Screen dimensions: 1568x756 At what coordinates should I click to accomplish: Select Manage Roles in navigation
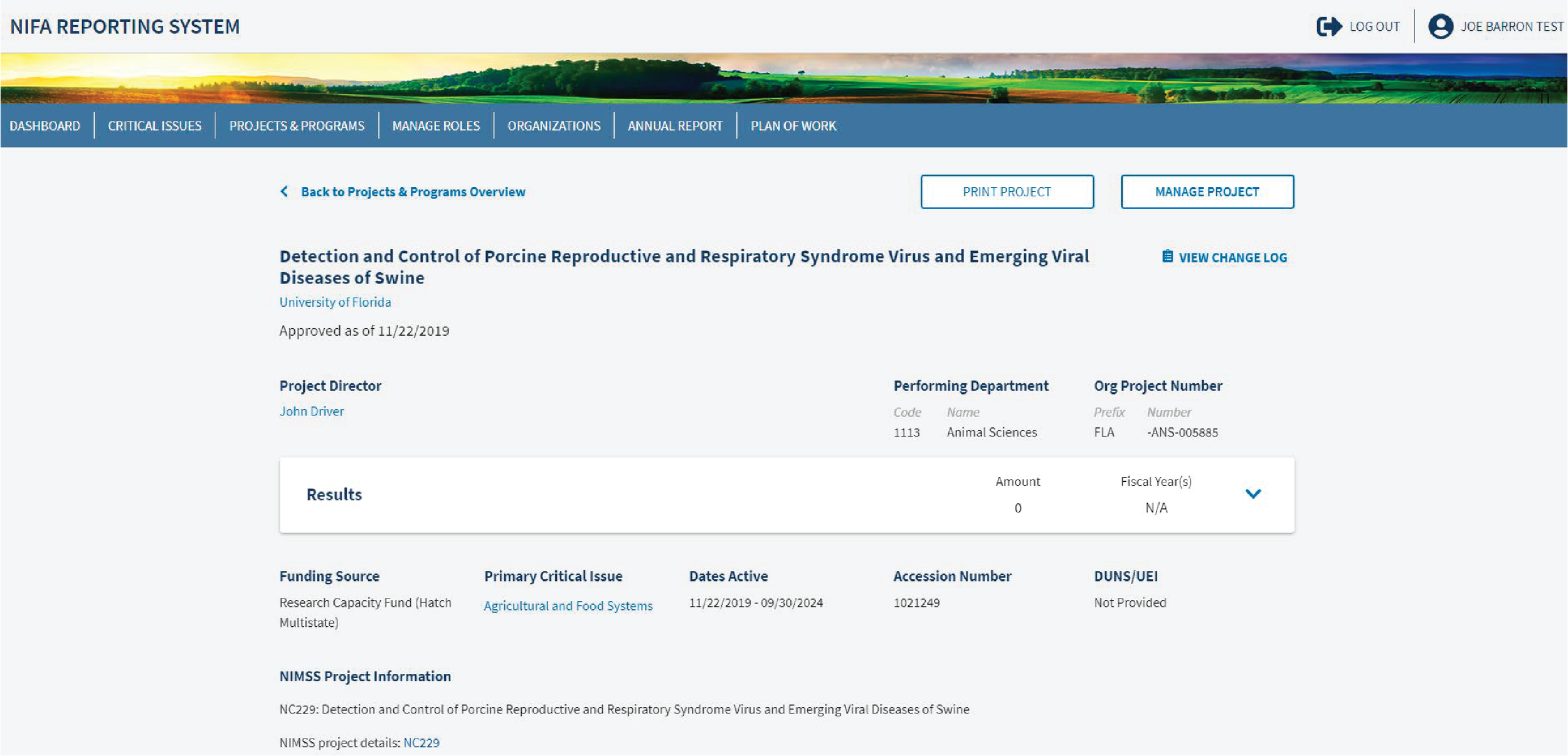click(436, 125)
